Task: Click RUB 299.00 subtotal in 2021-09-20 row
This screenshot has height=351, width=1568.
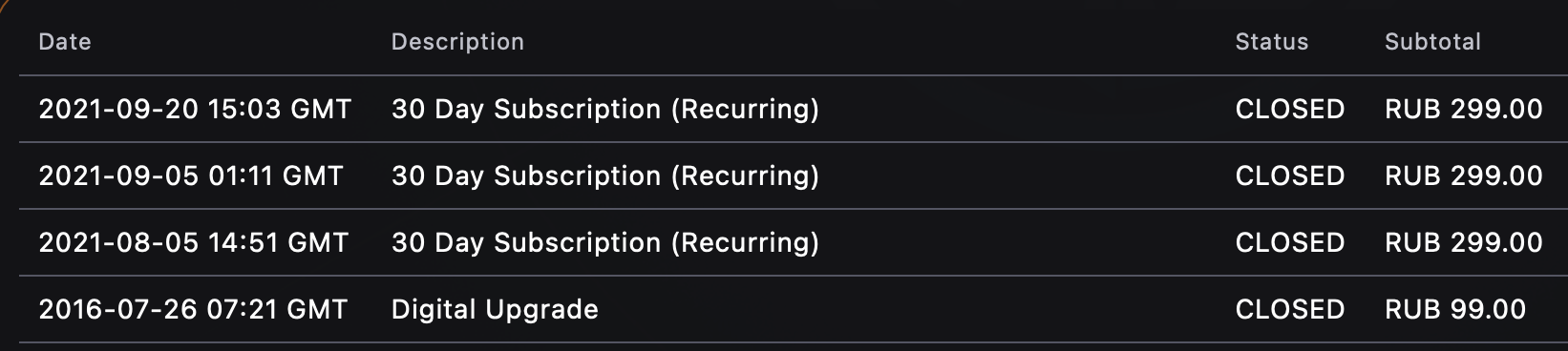Action: pyautogui.click(x=1464, y=109)
